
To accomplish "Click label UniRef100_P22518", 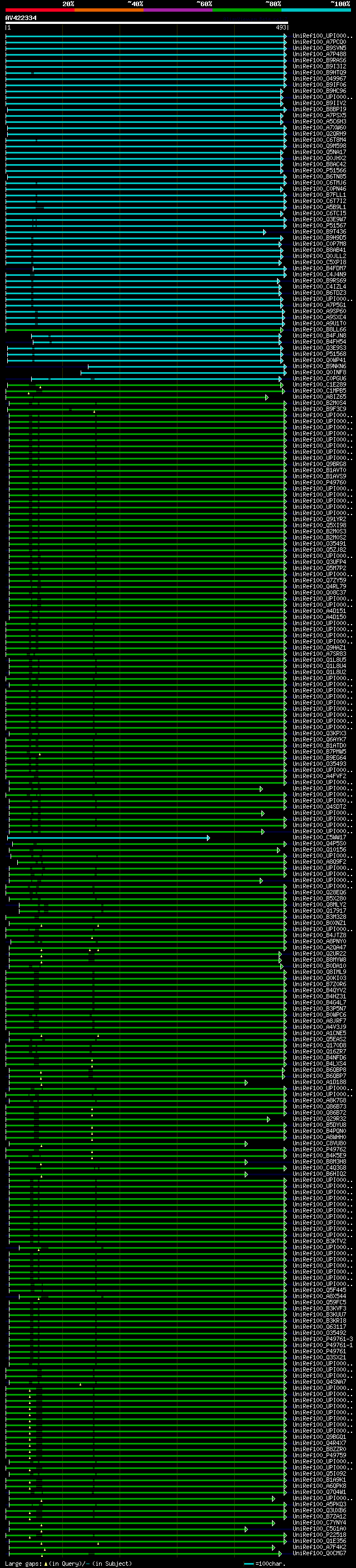I will point(319,1535).
